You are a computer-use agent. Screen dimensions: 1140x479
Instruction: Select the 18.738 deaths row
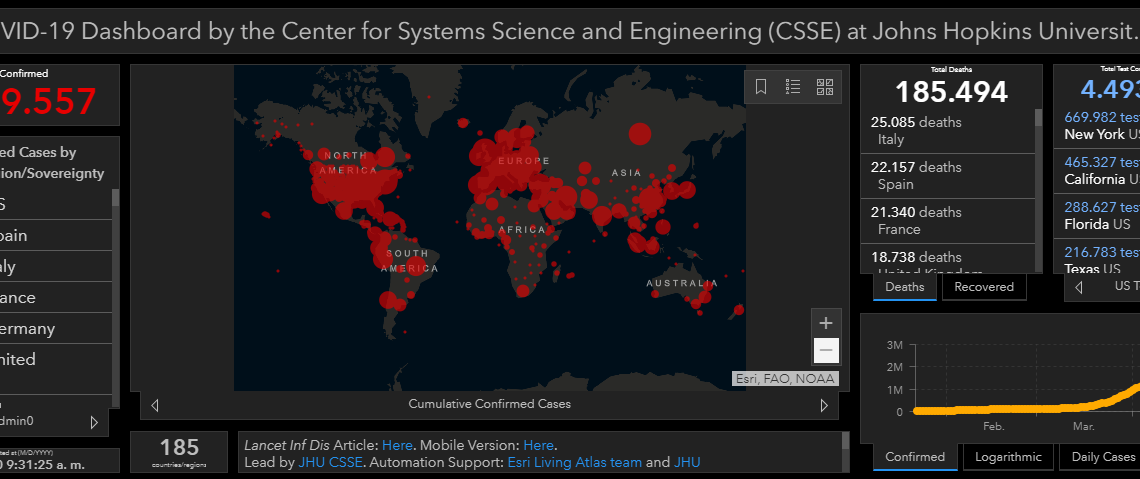pos(947,259)
